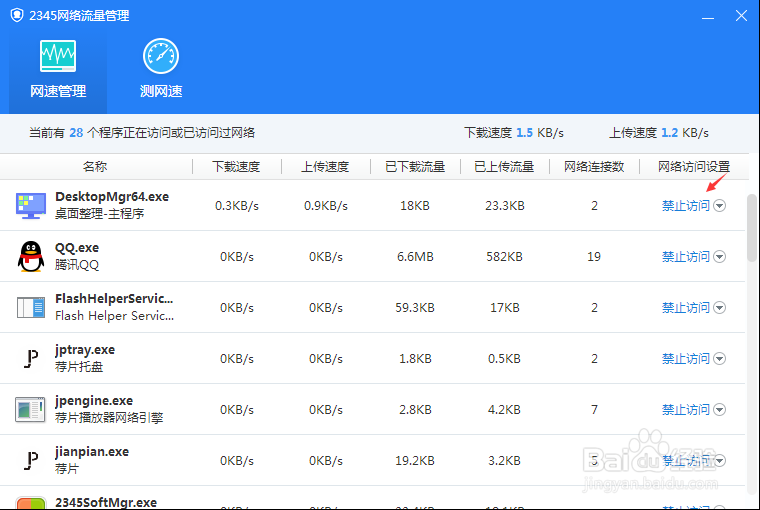The height and width of the screenshot is (510, 760).
Task: Click the total 下载速度 1.5 KB/s readout
Action: point(514,133)
